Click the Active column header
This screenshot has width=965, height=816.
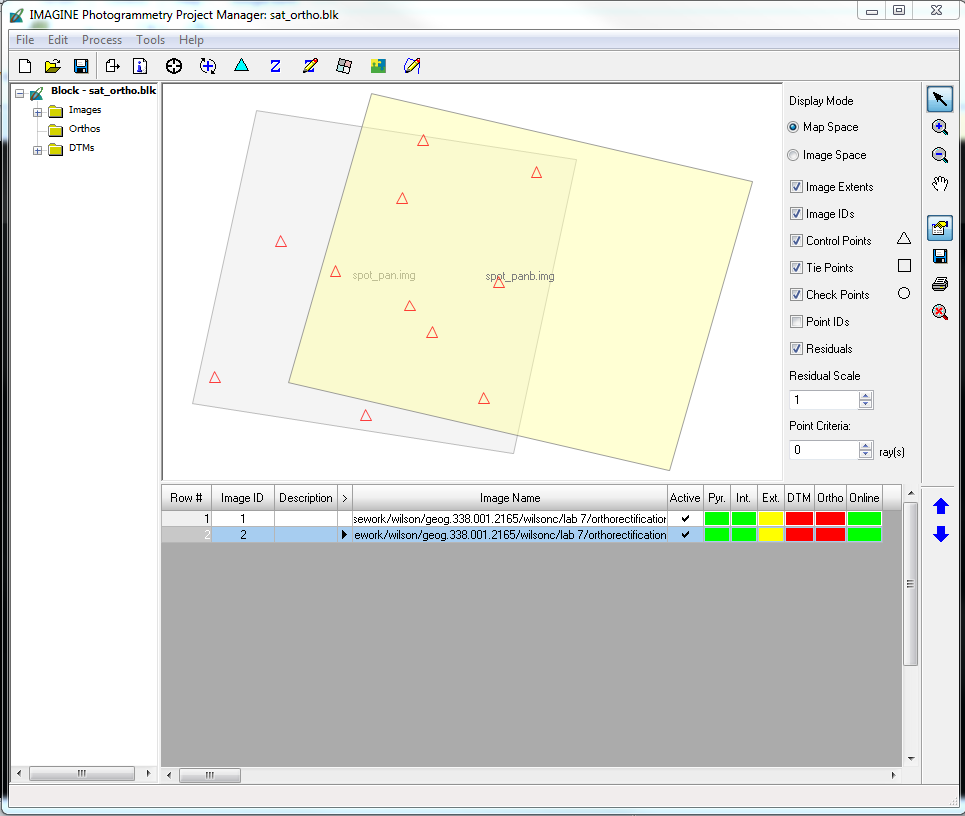685,498
